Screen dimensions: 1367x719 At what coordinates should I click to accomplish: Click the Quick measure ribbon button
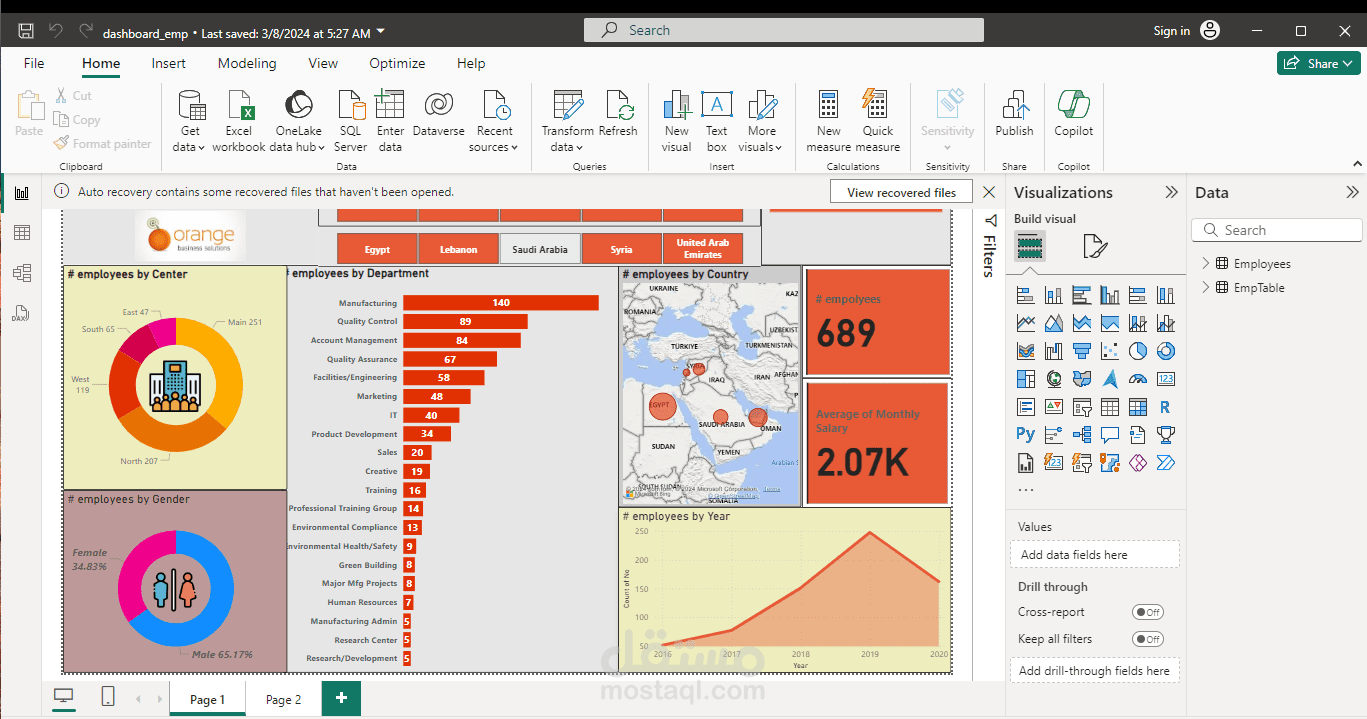pyautogui.click(x=877, y=121)
